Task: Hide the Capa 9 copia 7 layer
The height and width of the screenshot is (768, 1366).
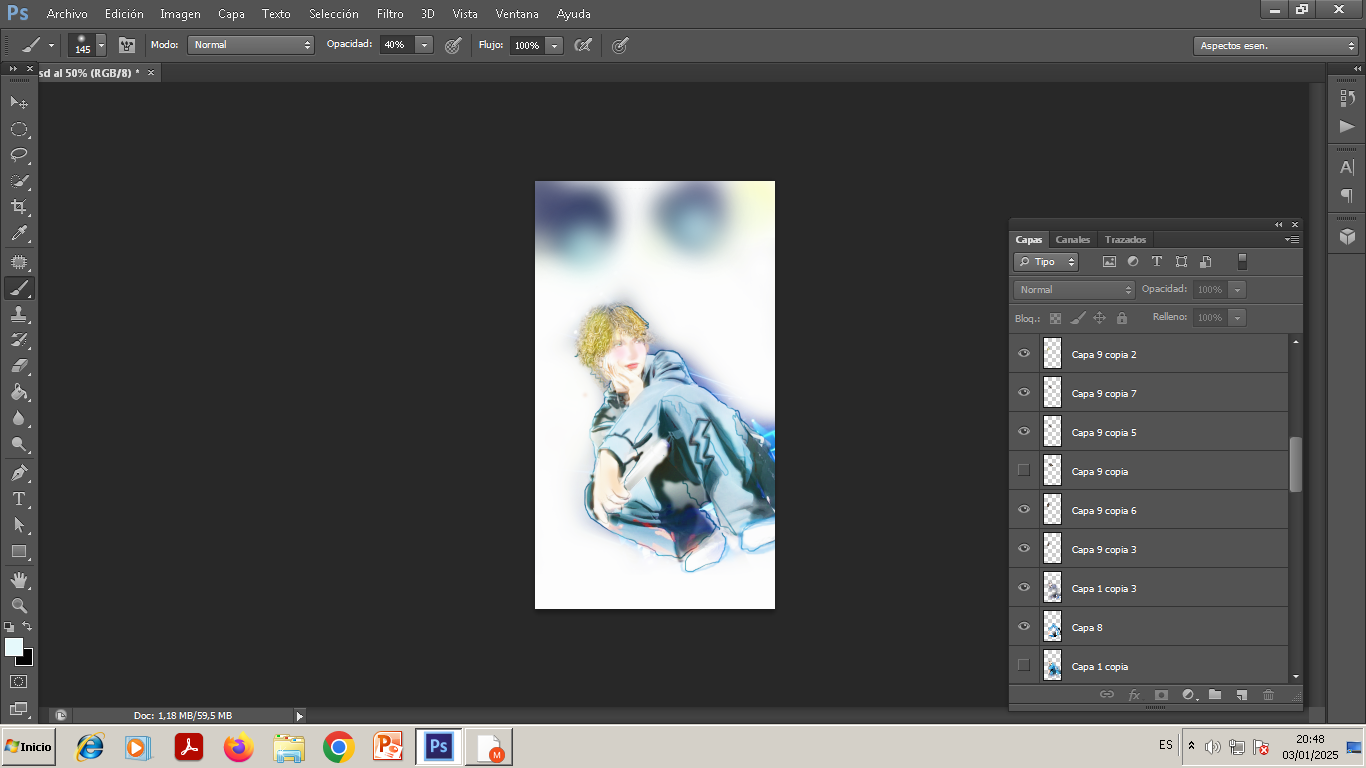Action: [x=1023, y=393]
